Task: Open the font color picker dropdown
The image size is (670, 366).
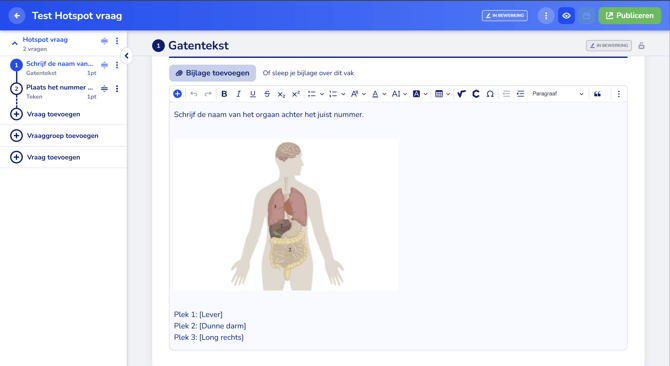Action: pos(379,94)
